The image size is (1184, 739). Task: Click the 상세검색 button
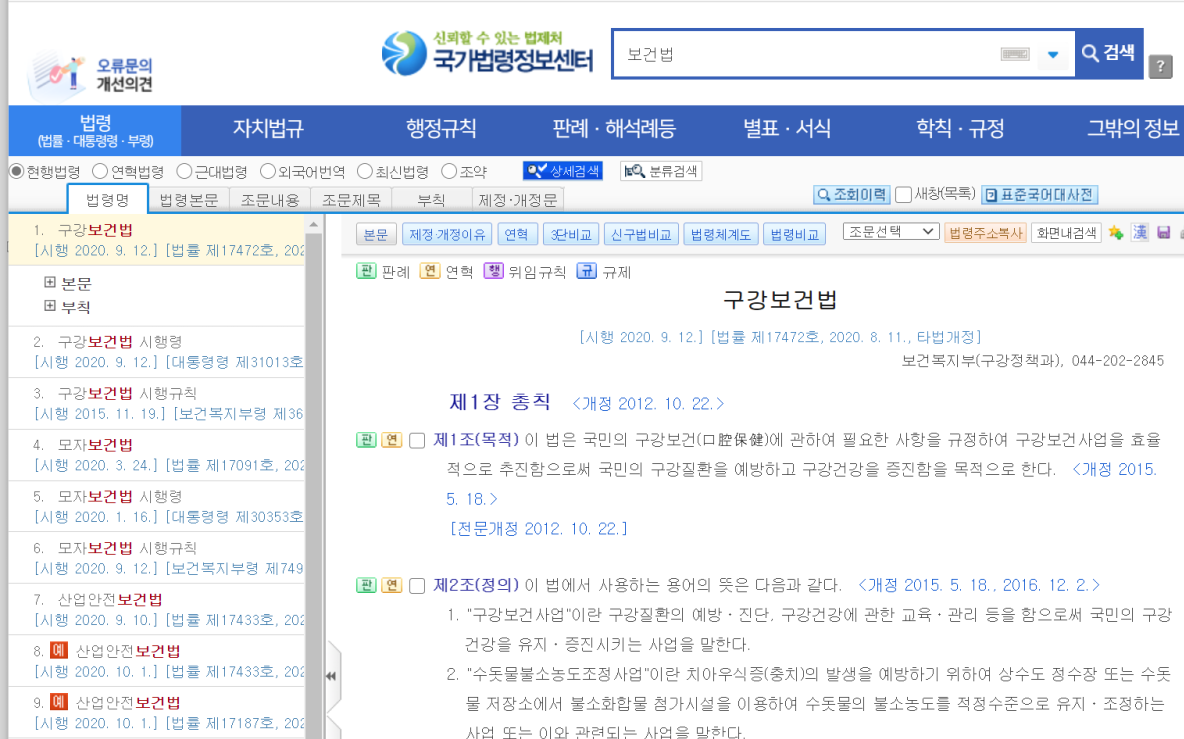[x=563, y=171]
